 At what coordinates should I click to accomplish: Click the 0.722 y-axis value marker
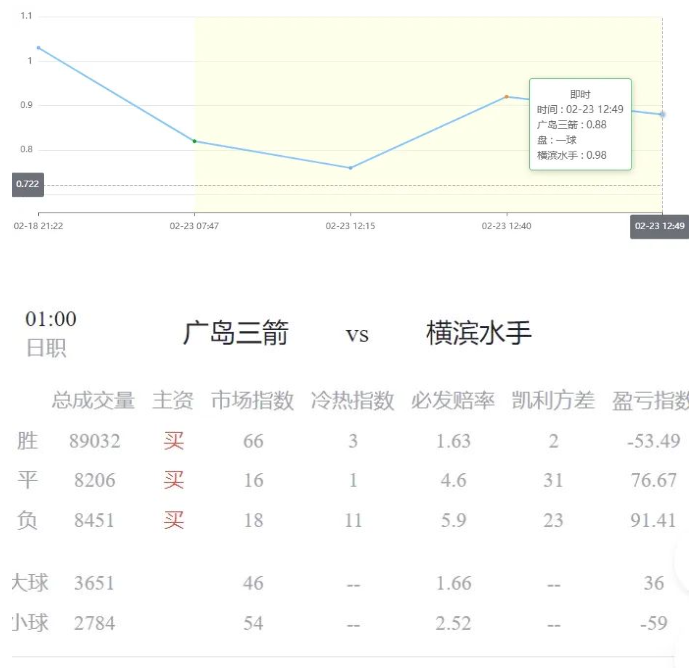click(28, 185)
